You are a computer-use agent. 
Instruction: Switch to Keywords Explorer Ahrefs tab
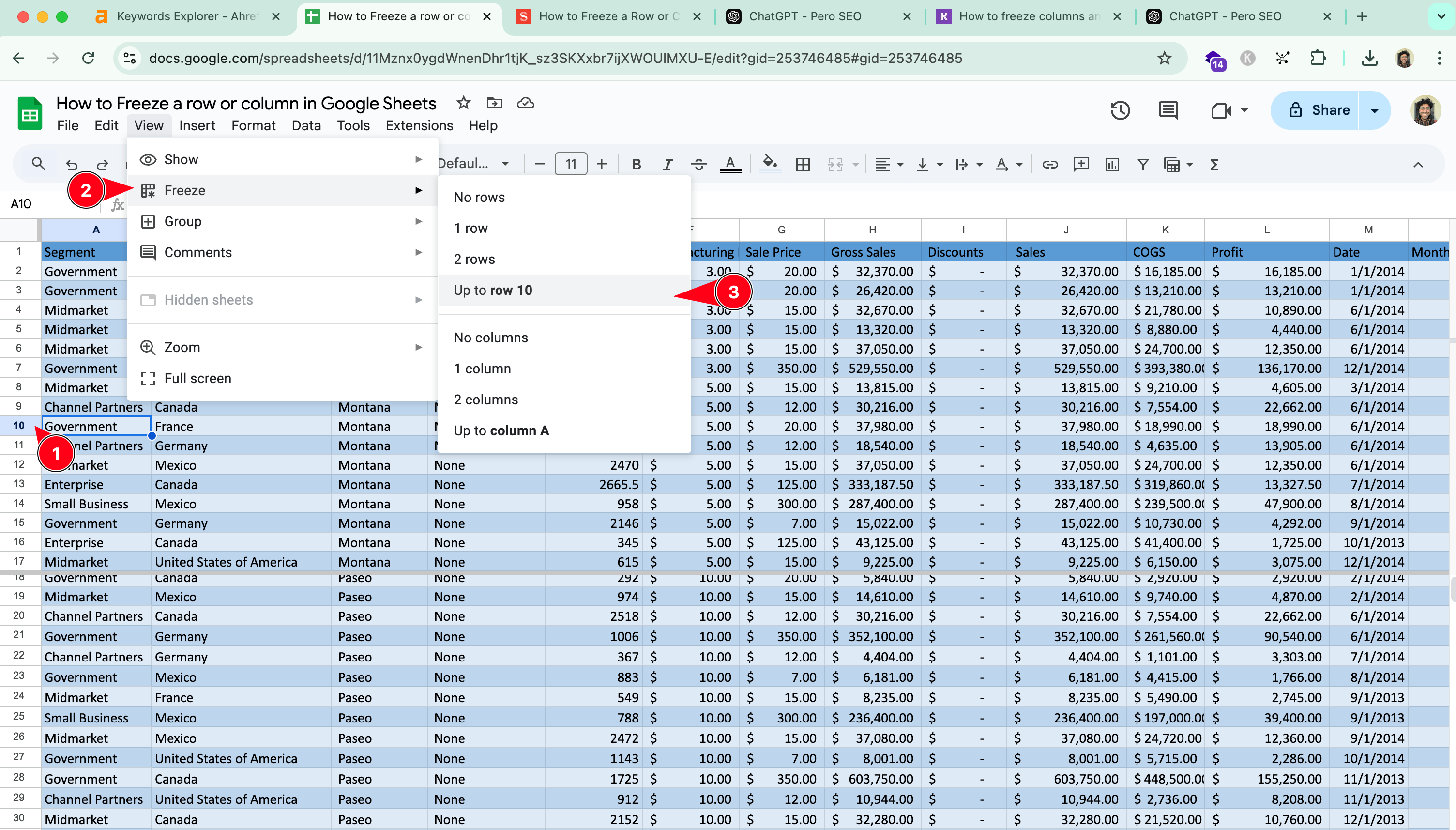(188, 16)
